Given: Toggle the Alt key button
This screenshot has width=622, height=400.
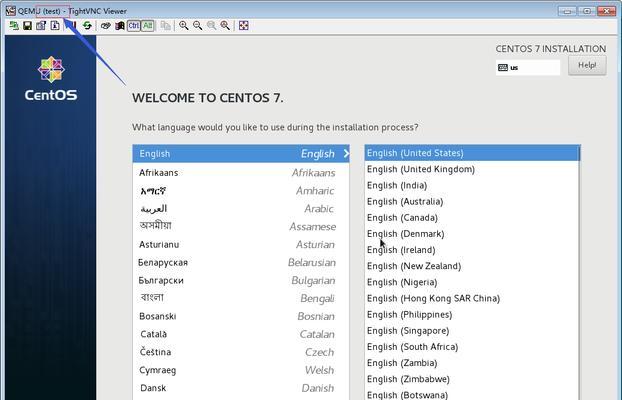Looking at the screenshot, I should pos(148,26).
